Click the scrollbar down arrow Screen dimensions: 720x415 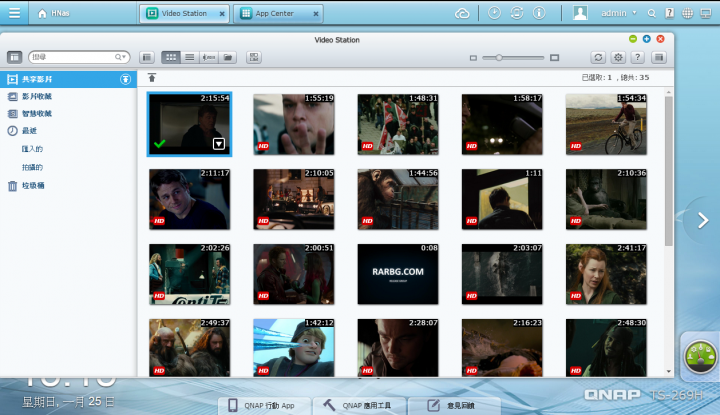coord(669,371)
